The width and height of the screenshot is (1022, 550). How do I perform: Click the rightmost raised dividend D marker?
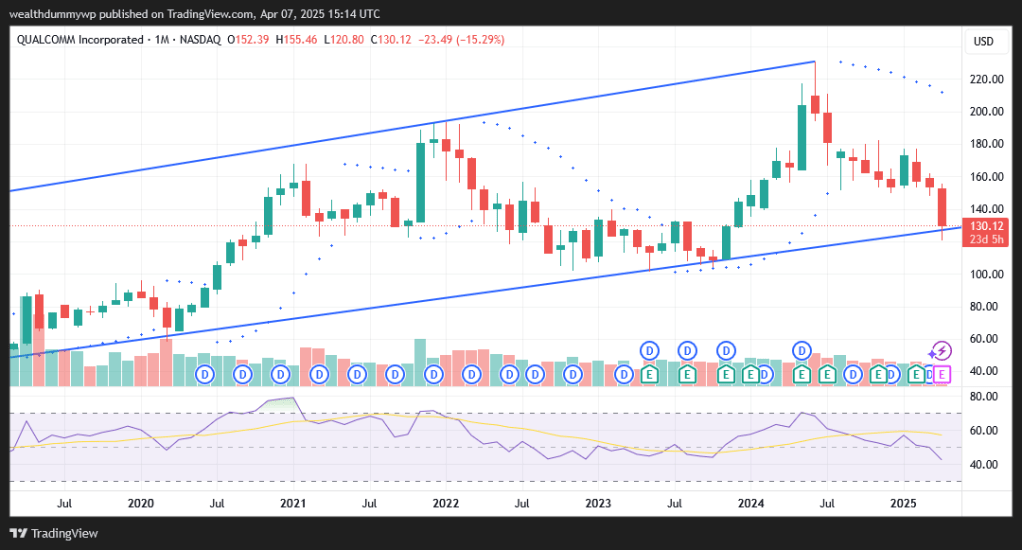tap(802, 351)
